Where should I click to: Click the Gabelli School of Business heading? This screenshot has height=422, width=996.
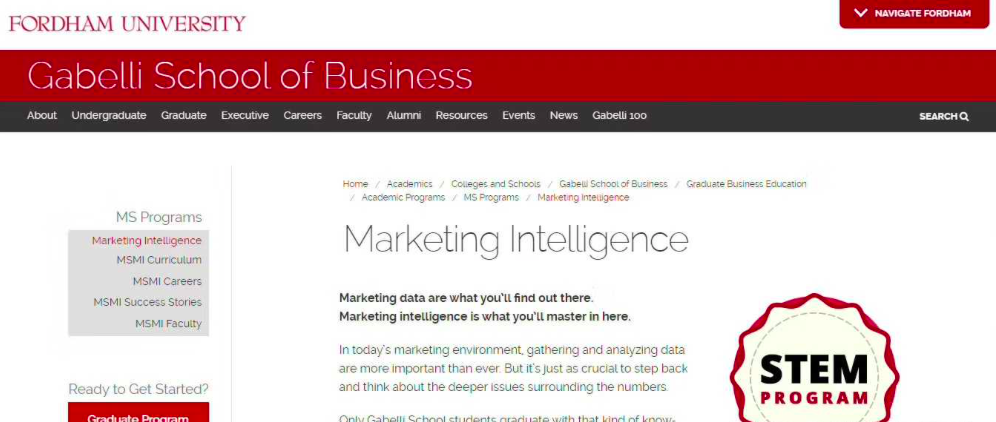click(250, 76)
